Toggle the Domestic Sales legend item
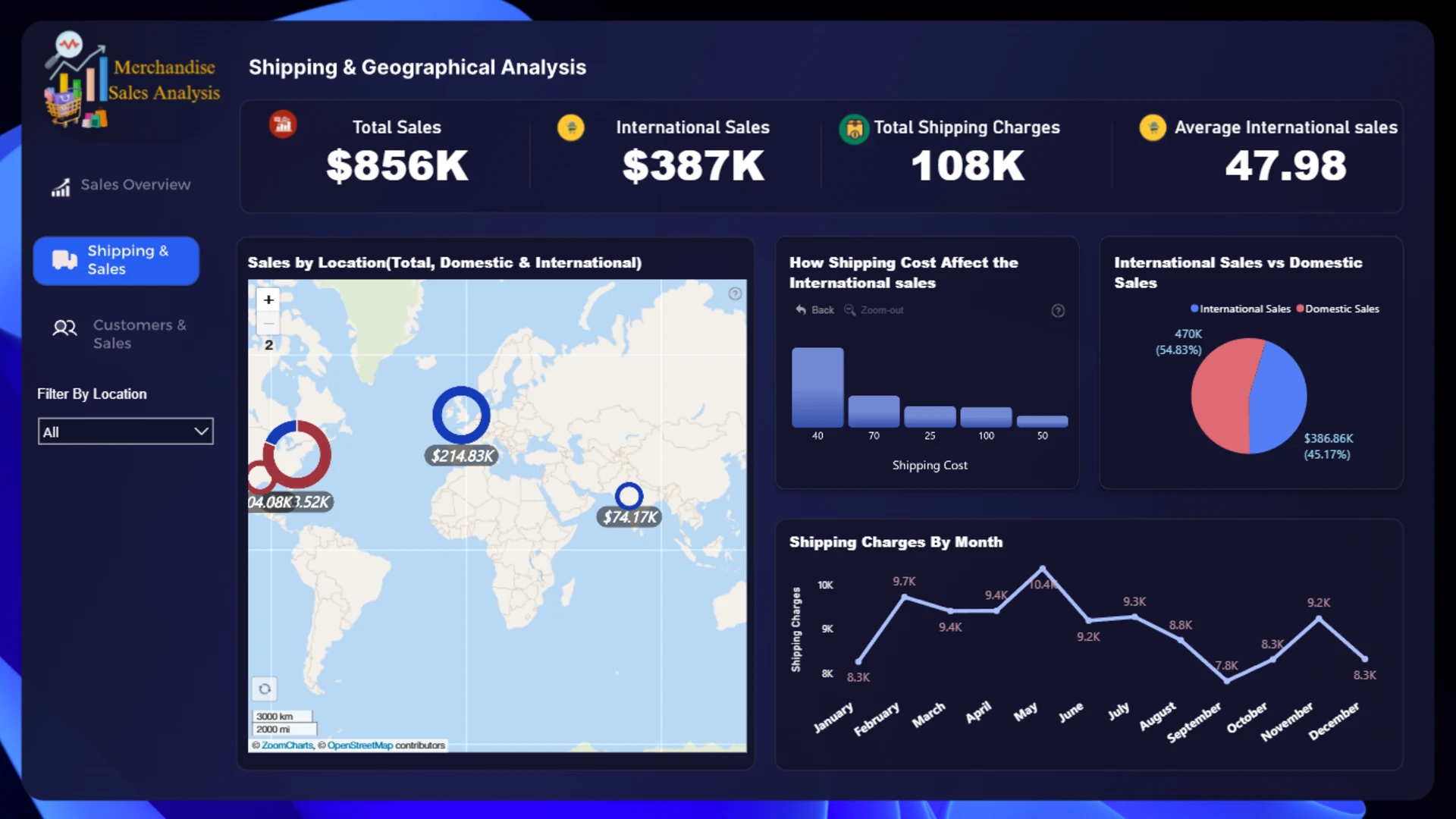 point(1338,309)
